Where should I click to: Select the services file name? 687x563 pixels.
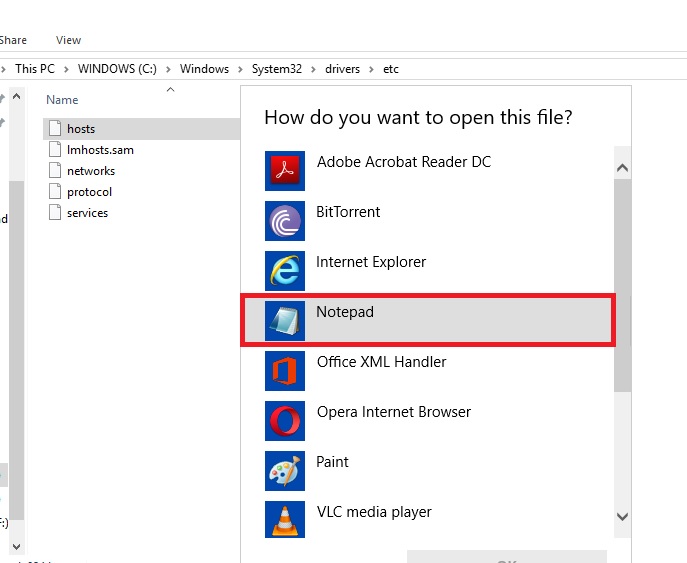click(87, 213)
